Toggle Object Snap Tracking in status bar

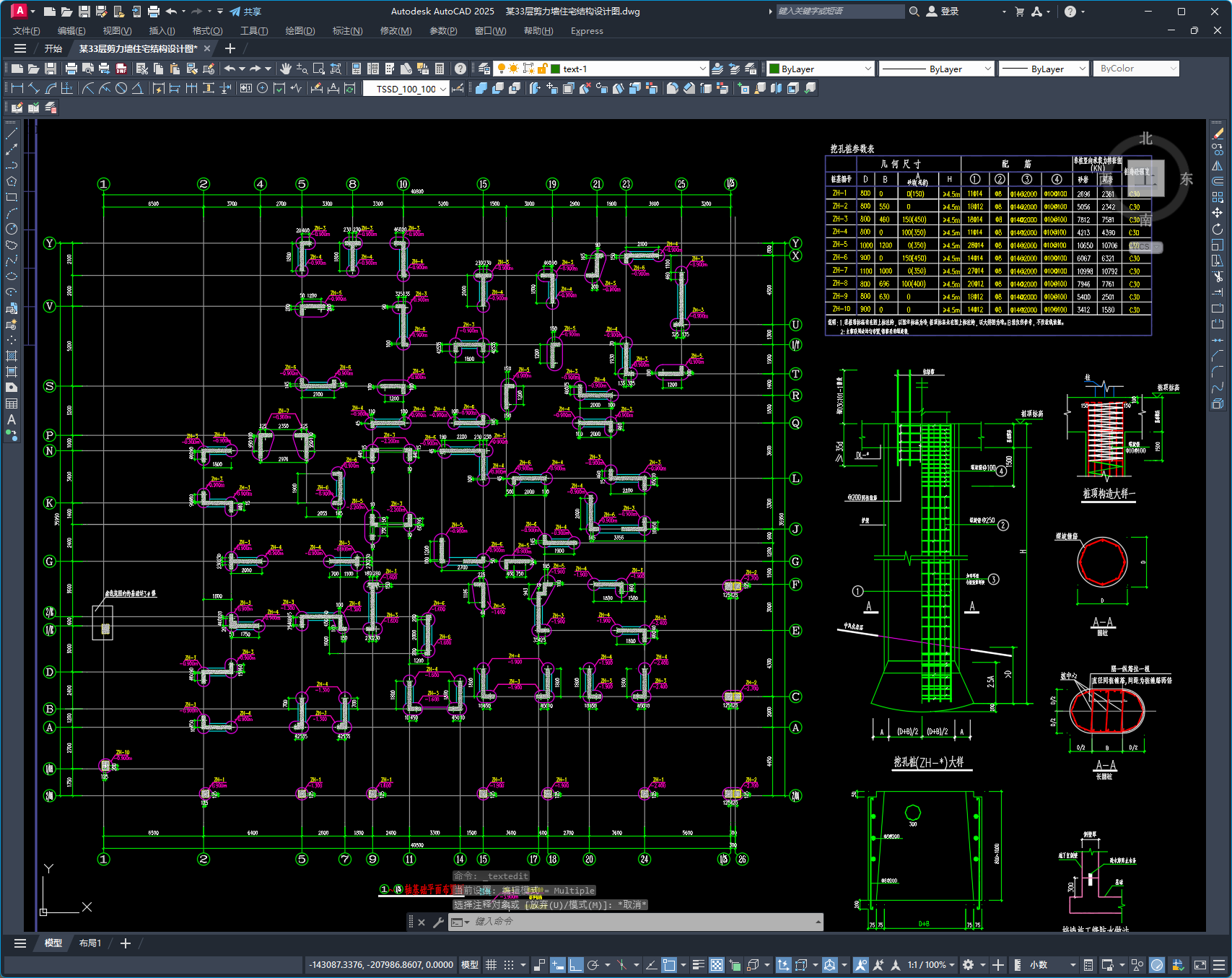click(651, 965)
